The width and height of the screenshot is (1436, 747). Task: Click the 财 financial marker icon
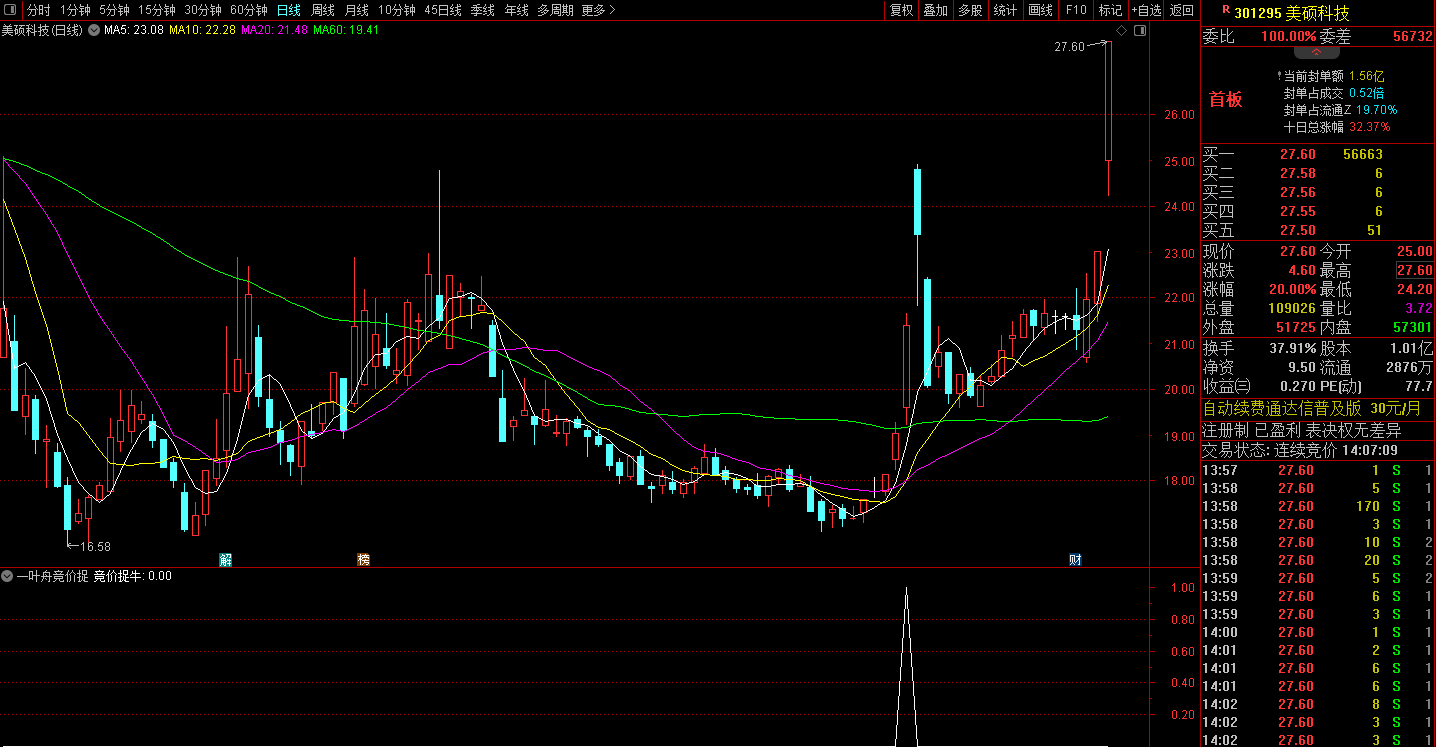(1075, 559)
